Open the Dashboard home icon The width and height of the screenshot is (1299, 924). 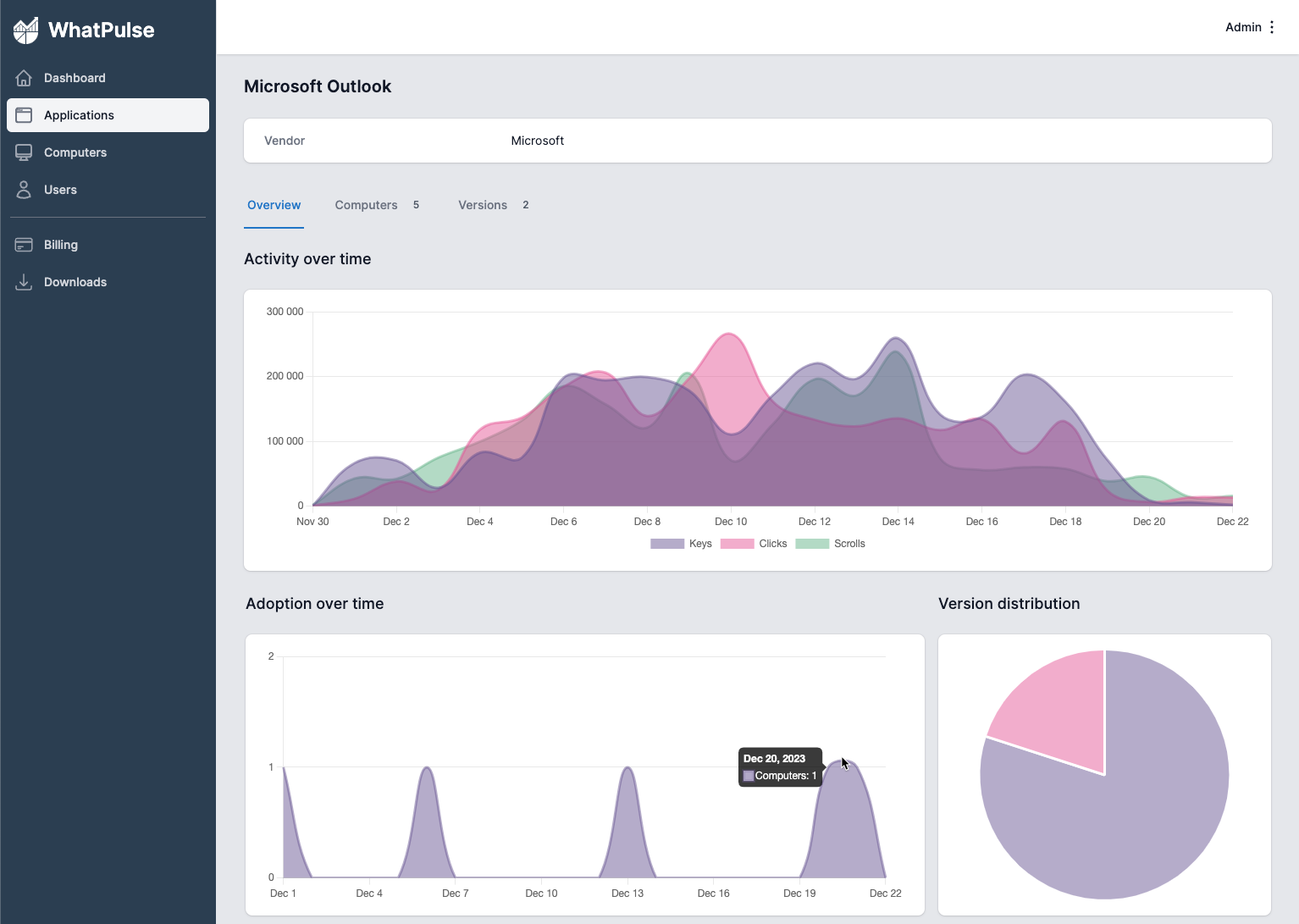click(x=24, y=78)
